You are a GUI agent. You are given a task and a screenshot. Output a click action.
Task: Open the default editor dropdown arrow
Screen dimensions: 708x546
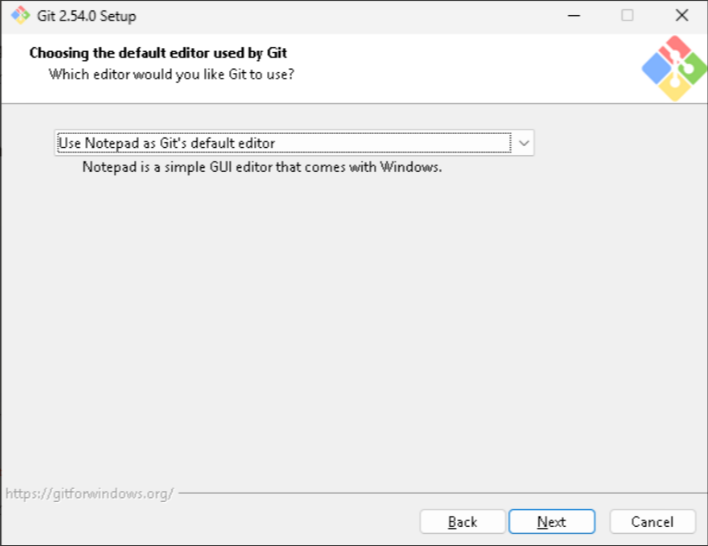point(524,143)
